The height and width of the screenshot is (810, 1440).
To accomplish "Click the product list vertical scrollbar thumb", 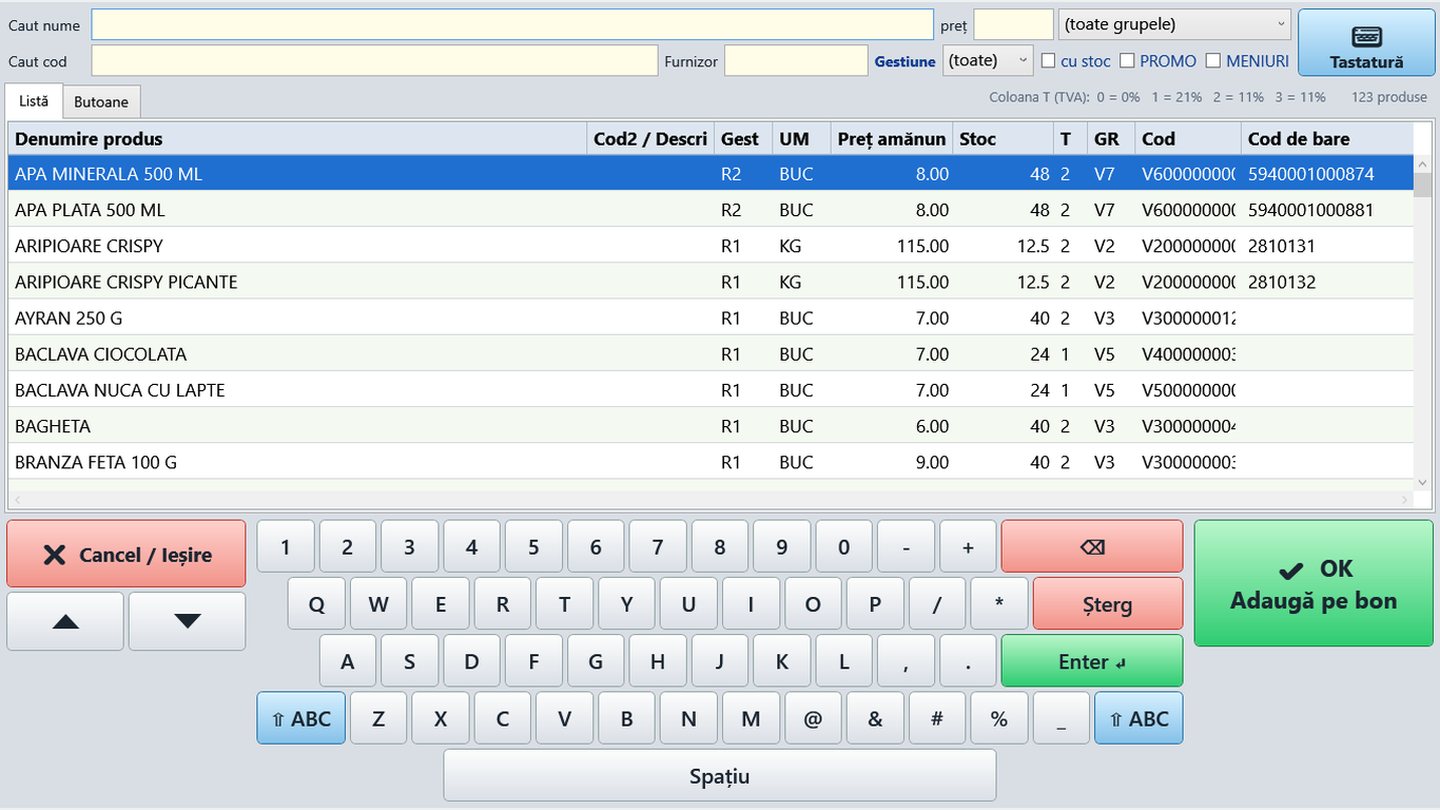I will (x=1423, y=185).
